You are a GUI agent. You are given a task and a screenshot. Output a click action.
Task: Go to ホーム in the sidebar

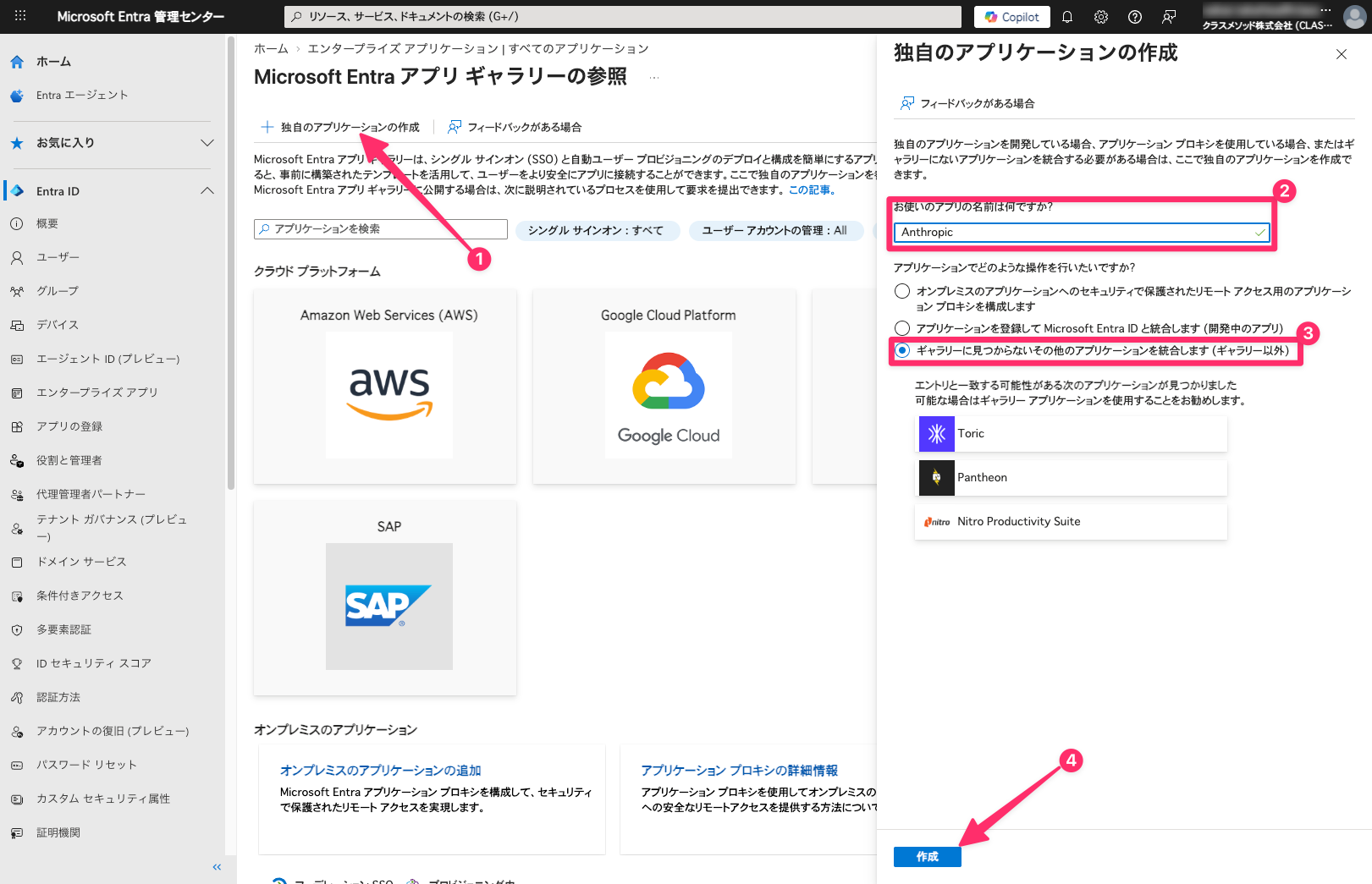(54, 62)
